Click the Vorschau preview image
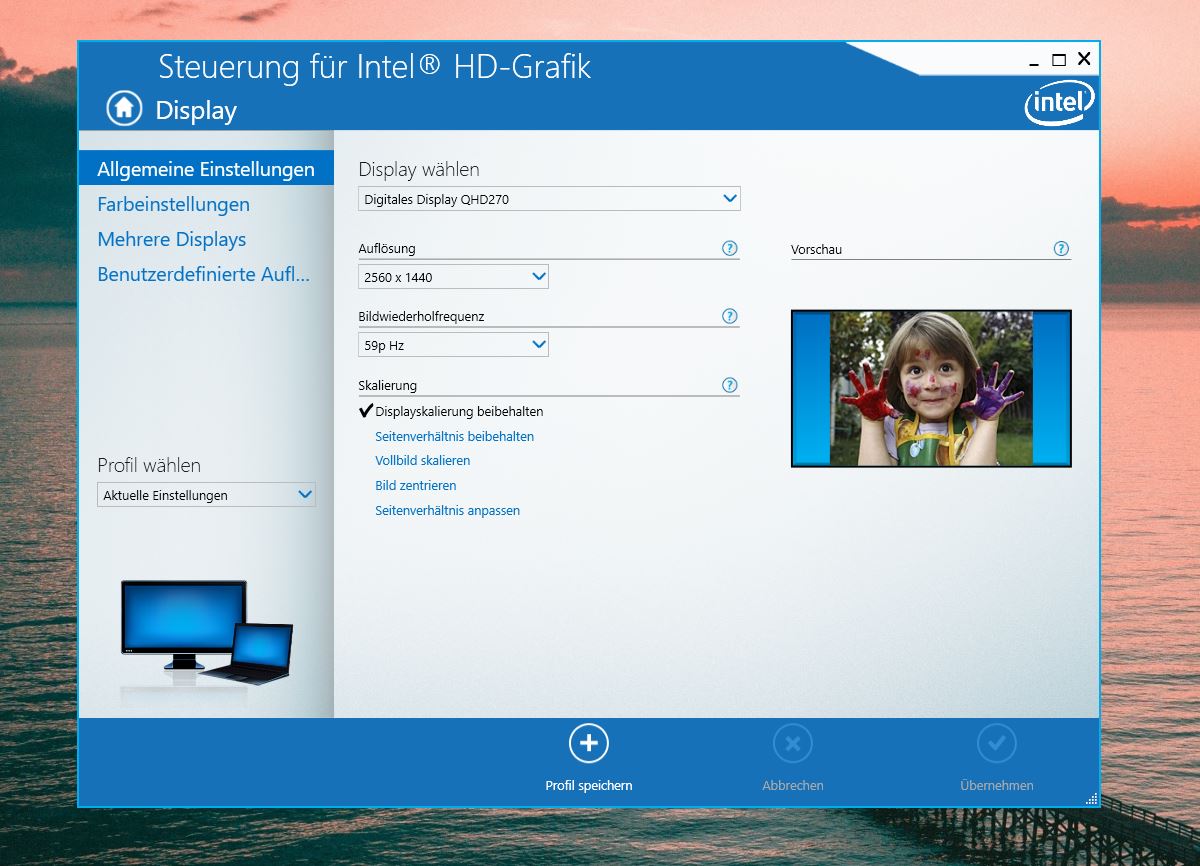This screenshot has height=866, width=1200. [931, 388]
